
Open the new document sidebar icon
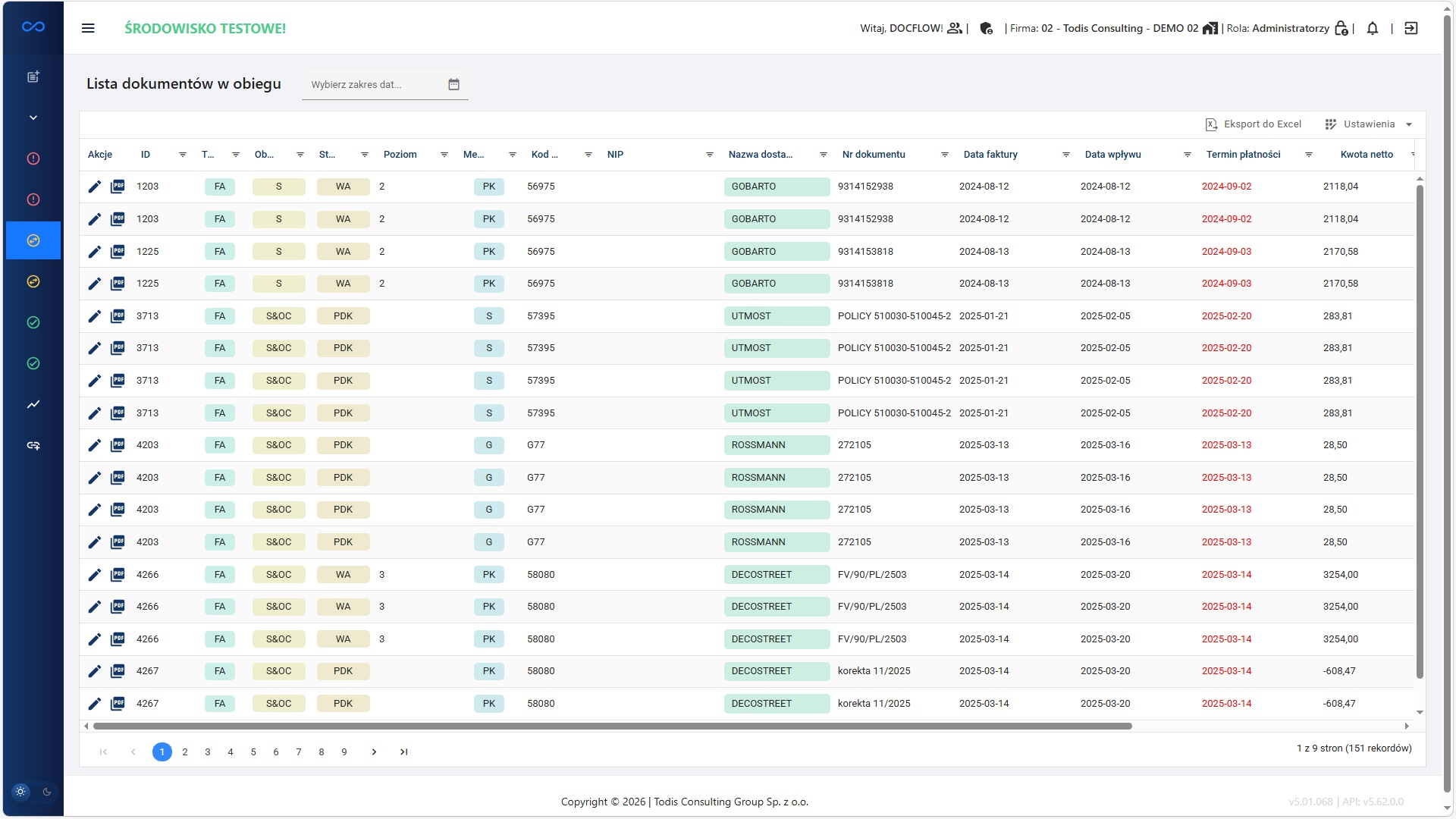(x=33, y=77)
